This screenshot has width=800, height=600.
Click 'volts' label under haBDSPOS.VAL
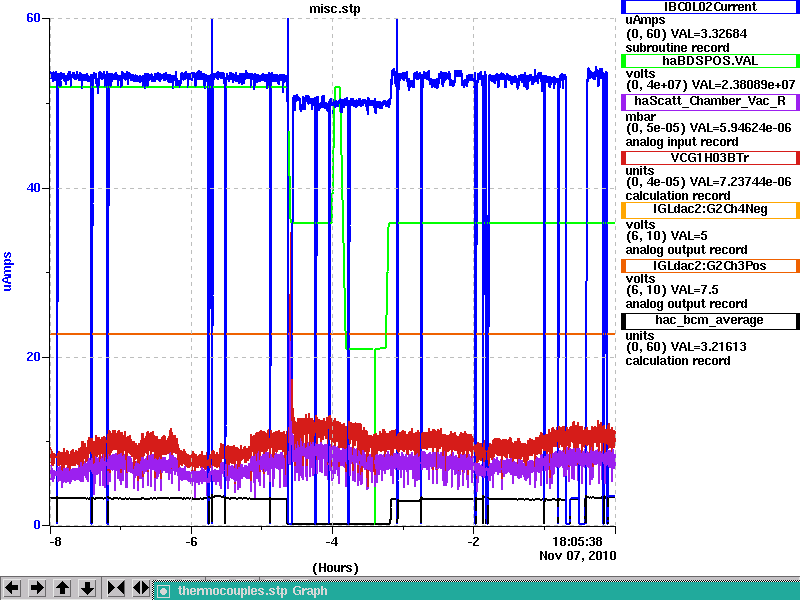[x=640, y=73]
